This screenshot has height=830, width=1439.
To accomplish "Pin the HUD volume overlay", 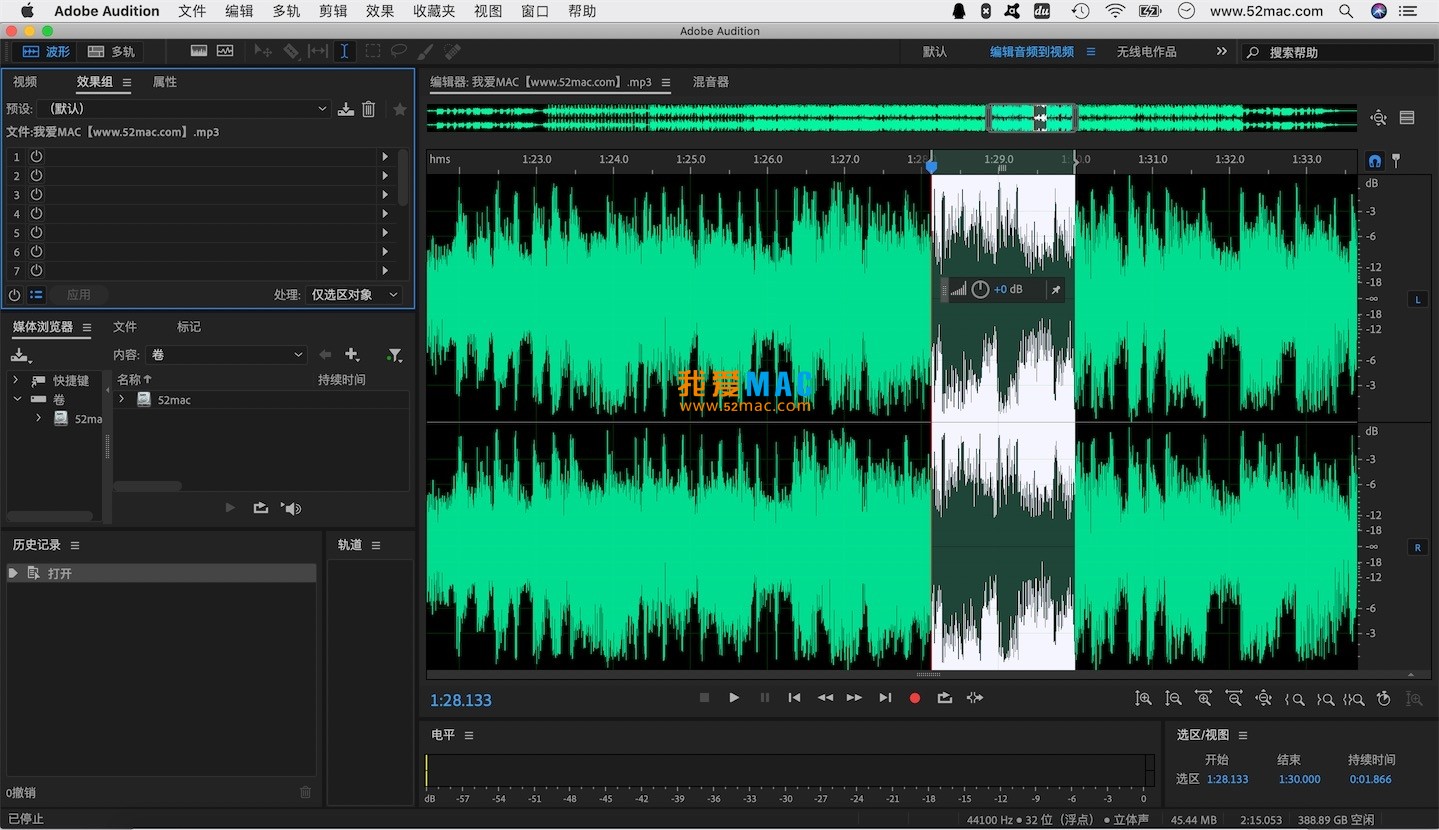I will 1055,290.
